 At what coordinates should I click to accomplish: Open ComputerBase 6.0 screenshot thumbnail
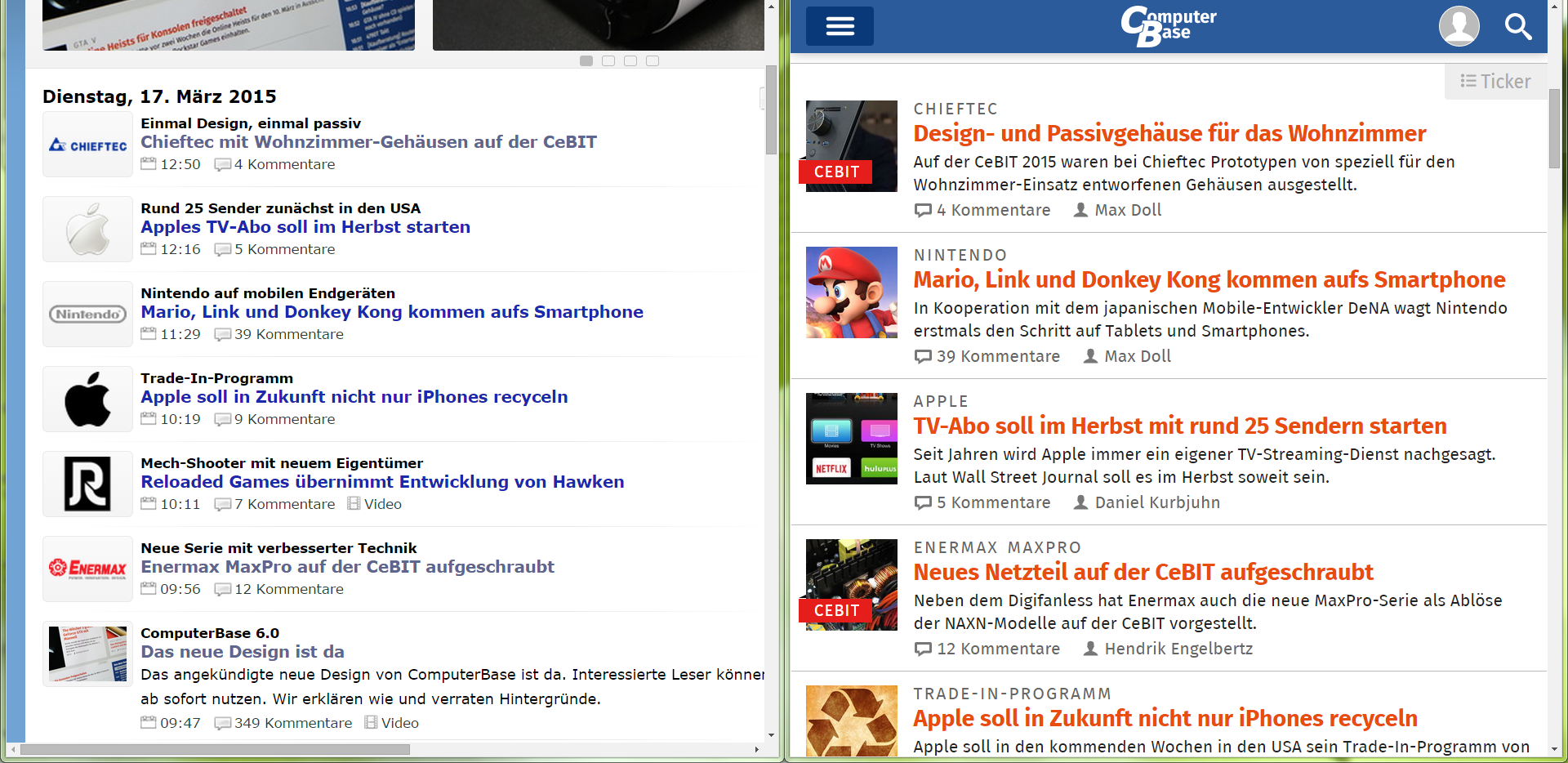(x=87, y=654)
